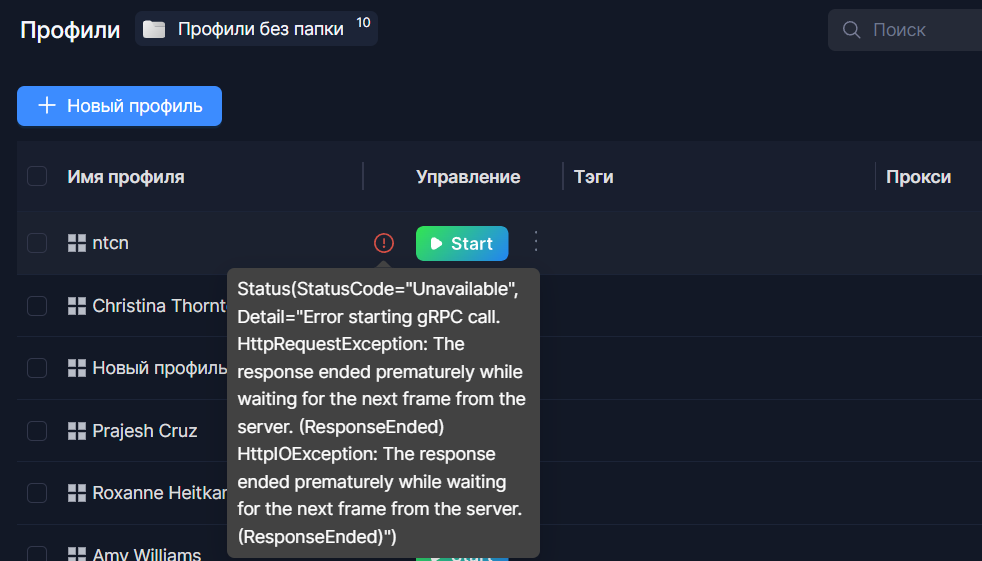Open the three-dot menu for ntcn
The image size is (982, 561).
pyautogui.click(x=535, y=242)
